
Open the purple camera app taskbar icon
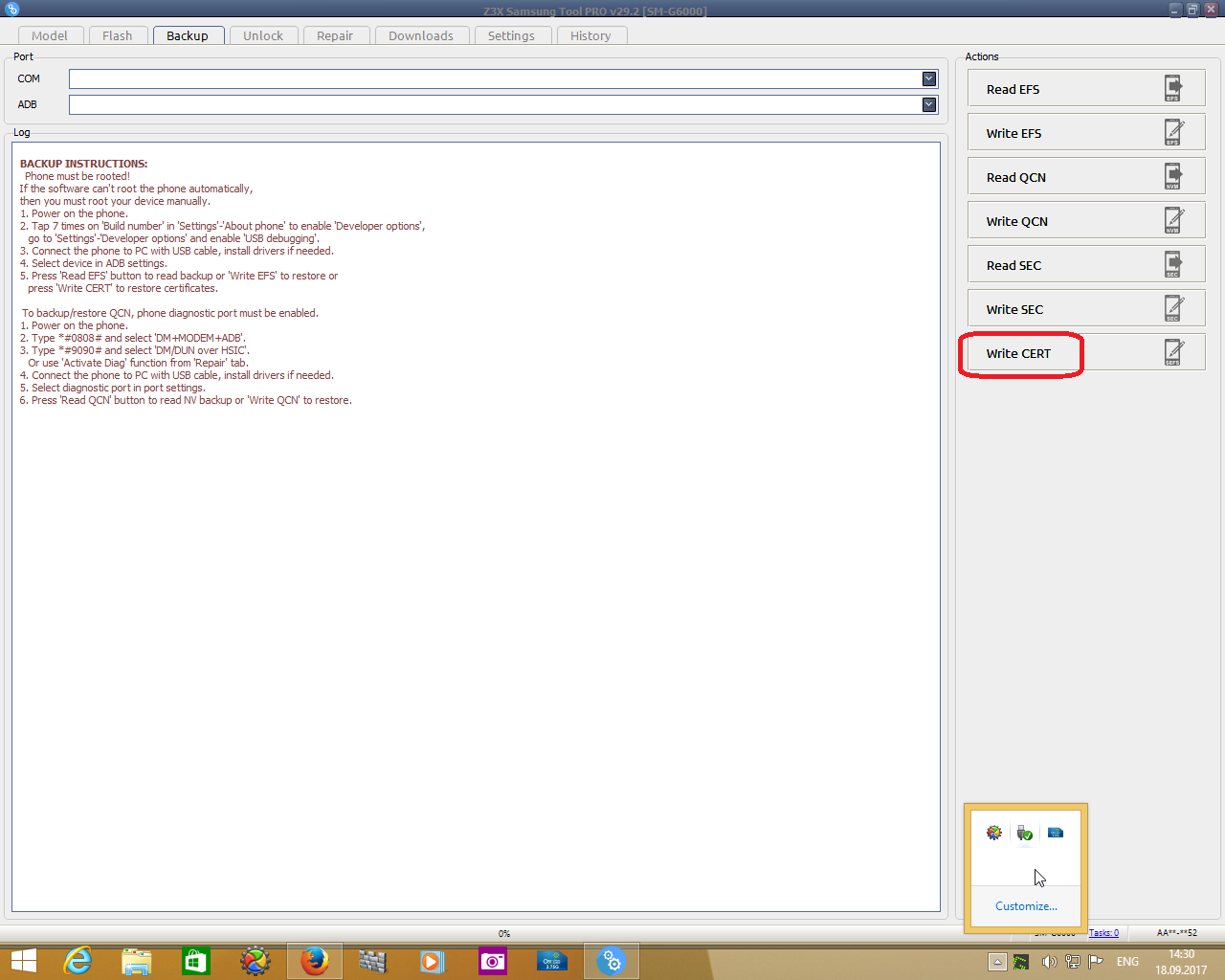click(x=492, y=961)
